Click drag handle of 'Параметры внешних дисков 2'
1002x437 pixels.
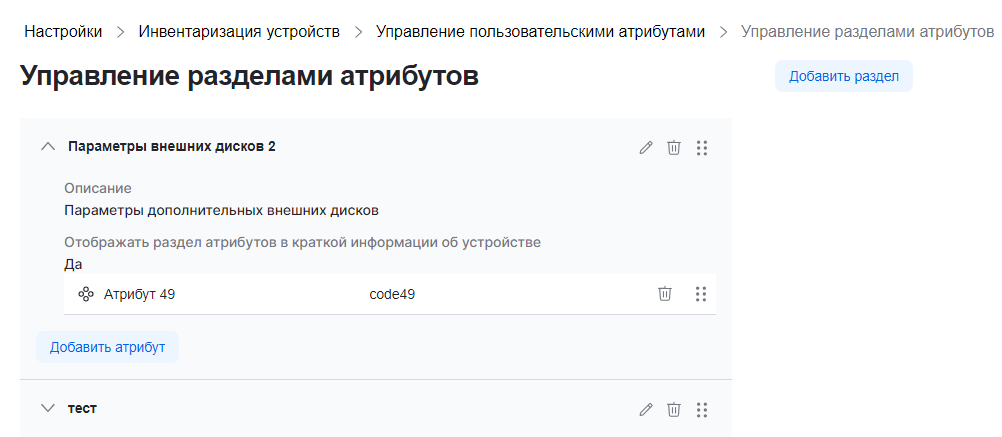(702, 147)
